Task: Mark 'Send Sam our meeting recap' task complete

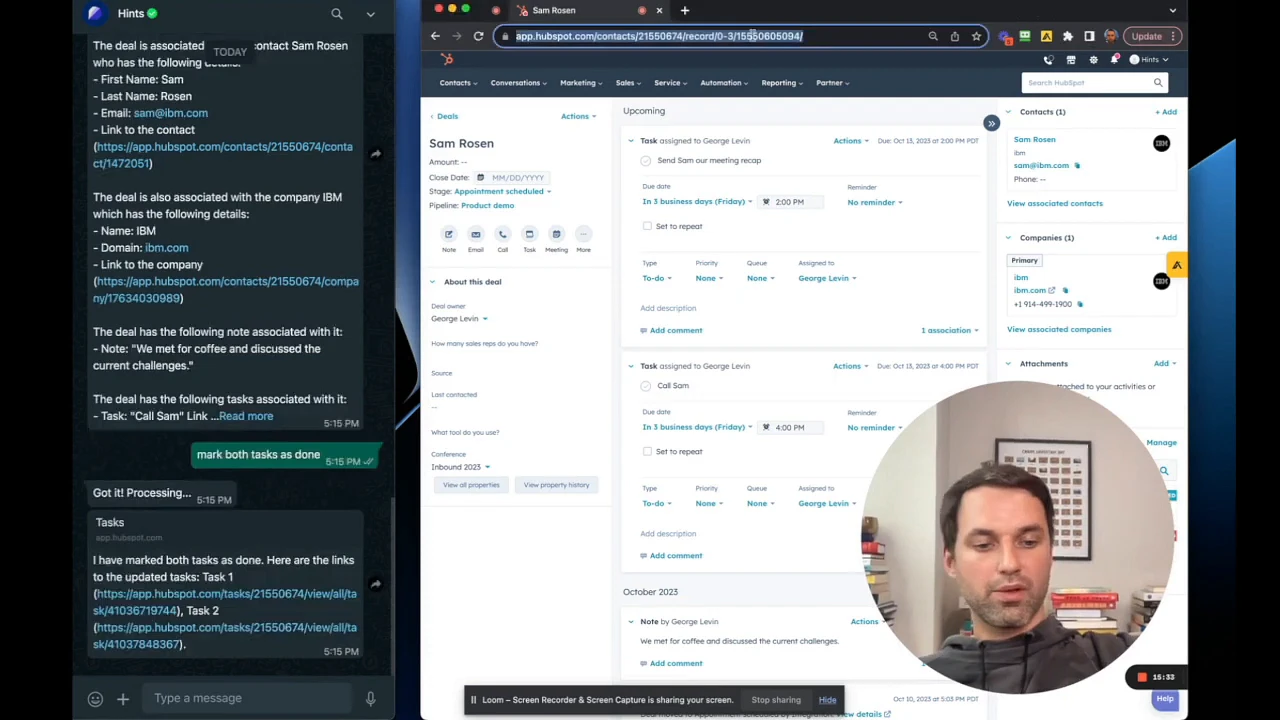Action: tap(646, 161)
